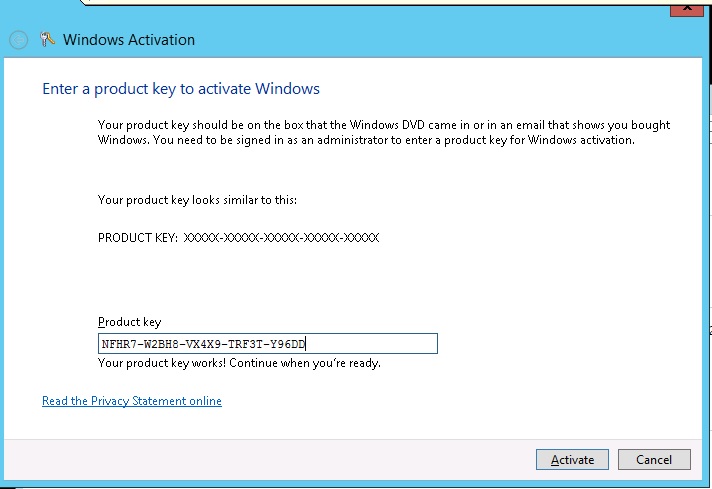
Task: Click the Windows DVD instruction paragraph
Action: pos(384,132)
